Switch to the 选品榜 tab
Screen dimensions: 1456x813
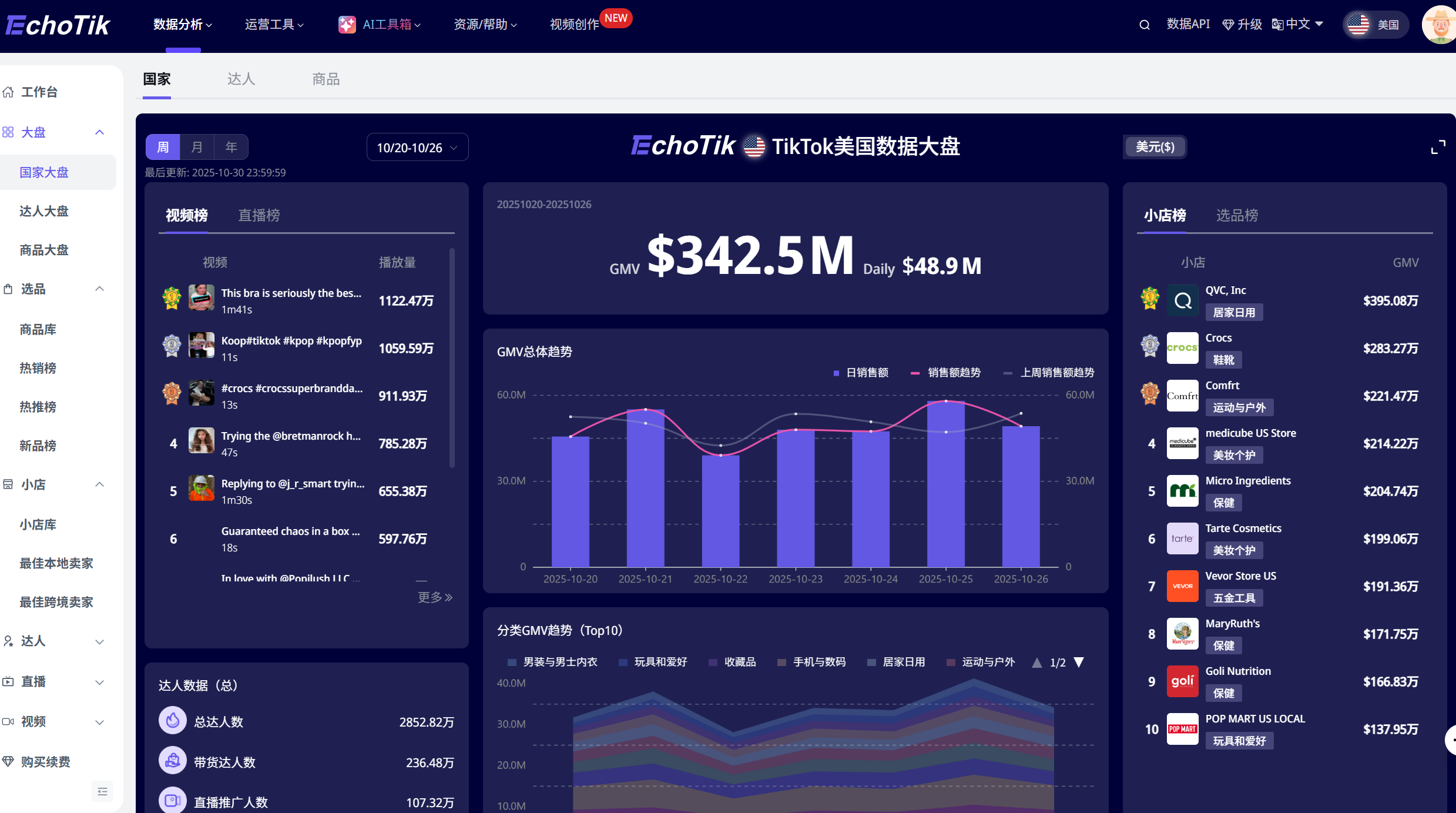1237,215
